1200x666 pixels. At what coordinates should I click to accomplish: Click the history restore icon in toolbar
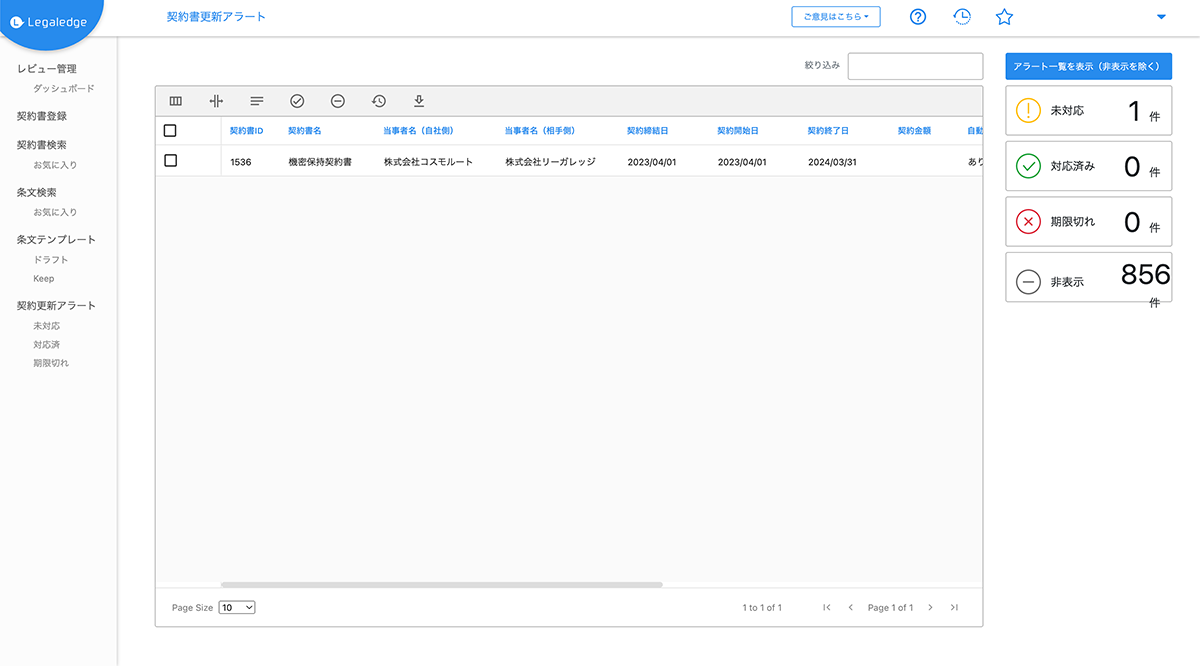(379, 101)
